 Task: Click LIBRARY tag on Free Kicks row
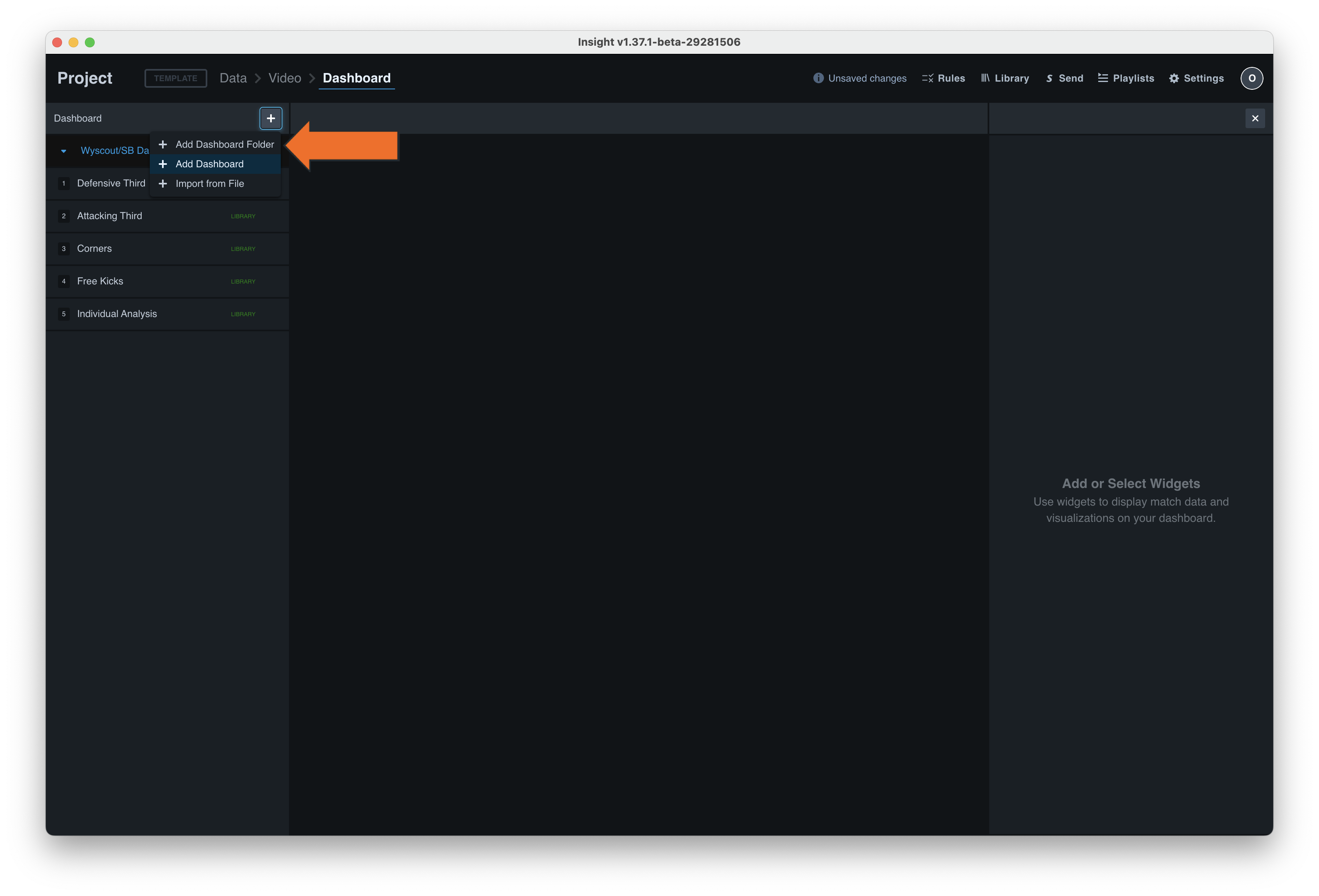click(x=243, y=282)
